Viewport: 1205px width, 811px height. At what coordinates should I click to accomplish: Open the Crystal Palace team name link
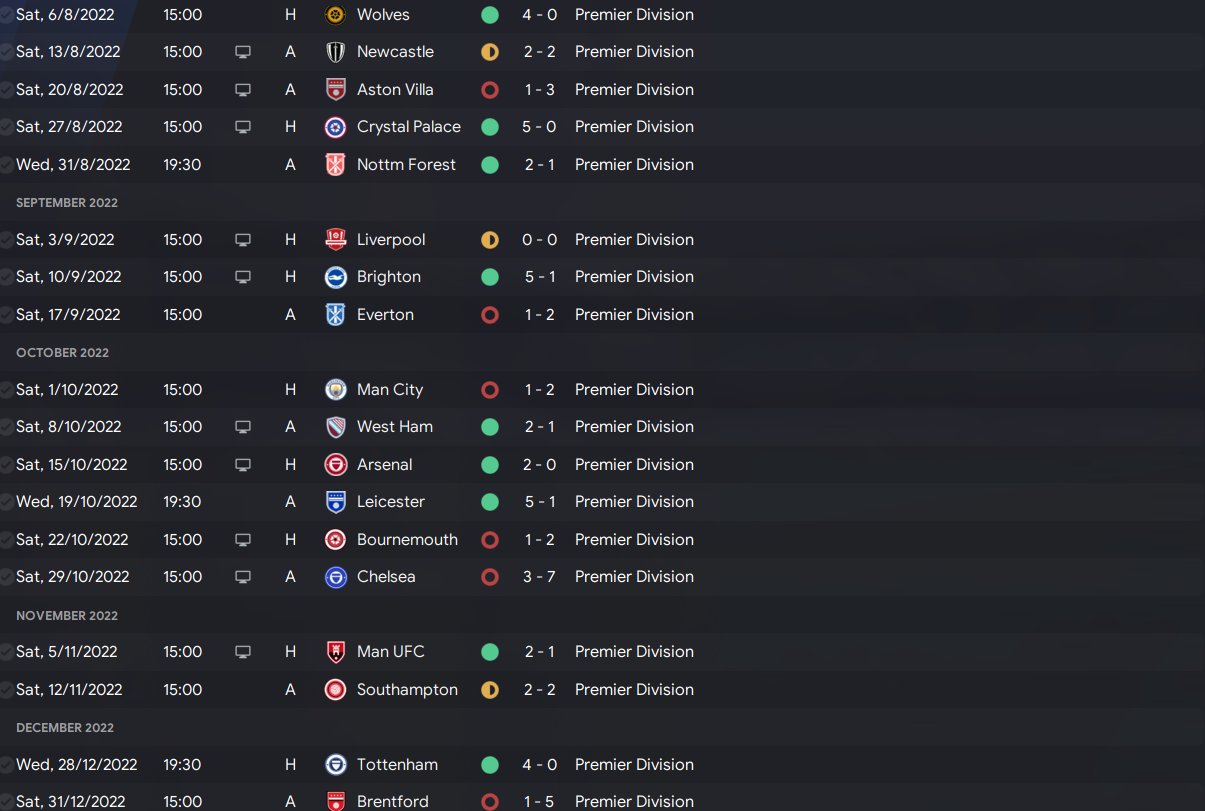pyautogui.click(x=408, y=127)
